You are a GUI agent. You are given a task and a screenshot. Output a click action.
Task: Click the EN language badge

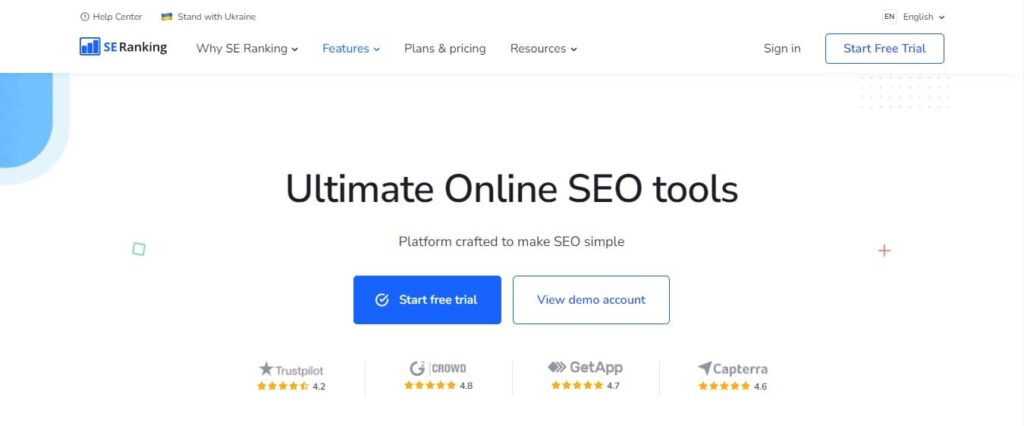point(889,17)
